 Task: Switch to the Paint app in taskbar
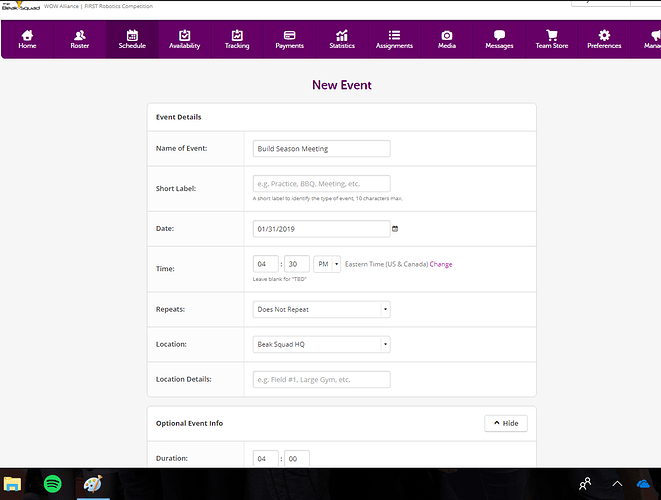[x=93, y=484]
